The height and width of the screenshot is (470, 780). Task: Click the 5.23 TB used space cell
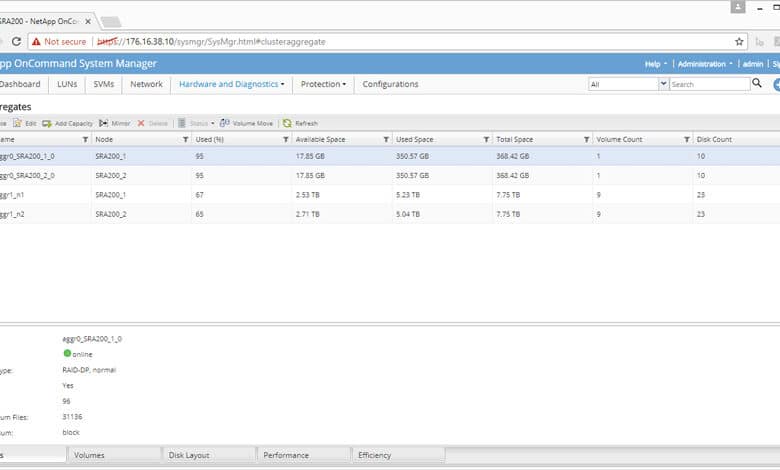408,195
